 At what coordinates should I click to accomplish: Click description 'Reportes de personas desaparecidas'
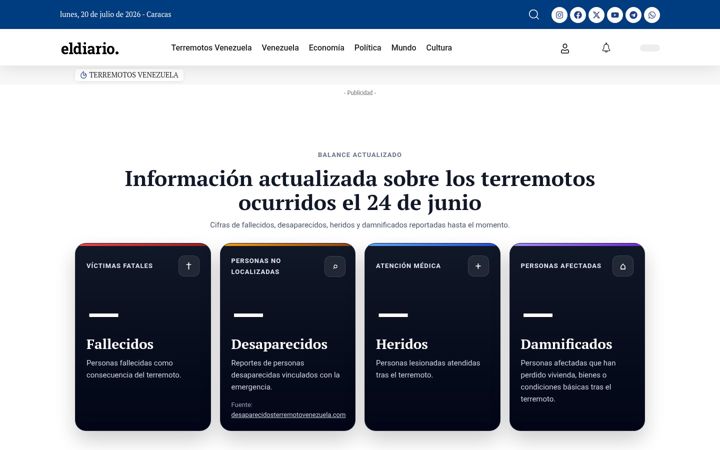pyautogui.click(x=286, y=375)
